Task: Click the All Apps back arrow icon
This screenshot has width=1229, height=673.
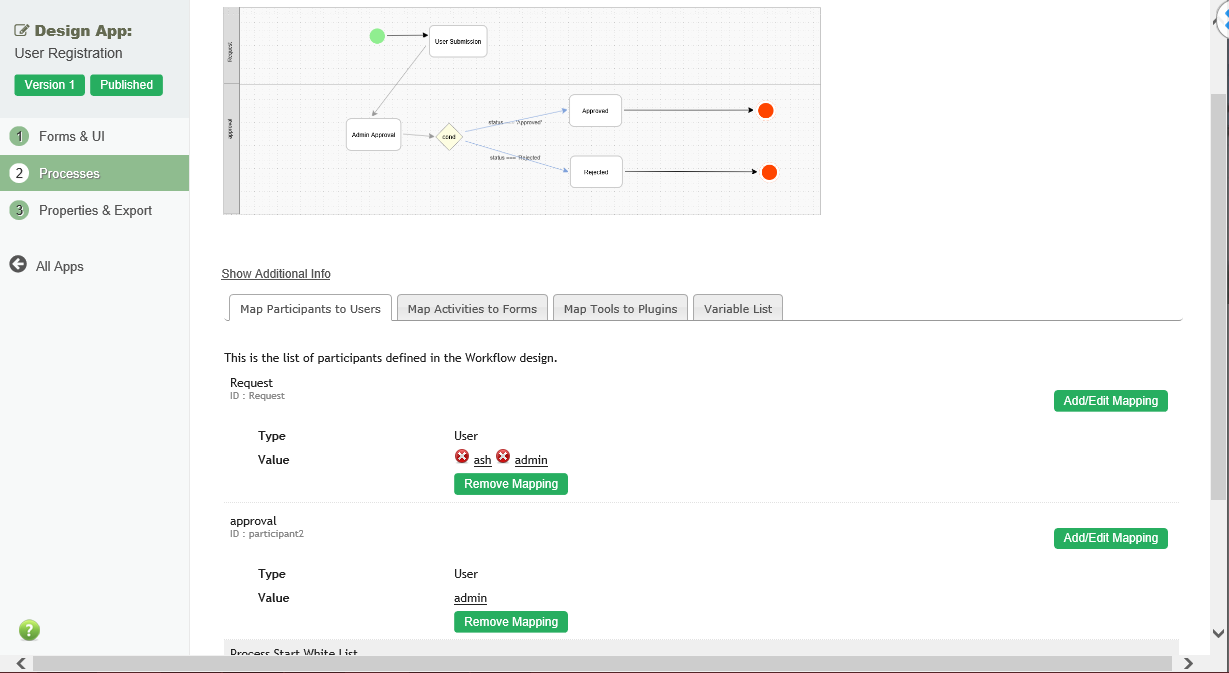Action: tap(18, 265)
